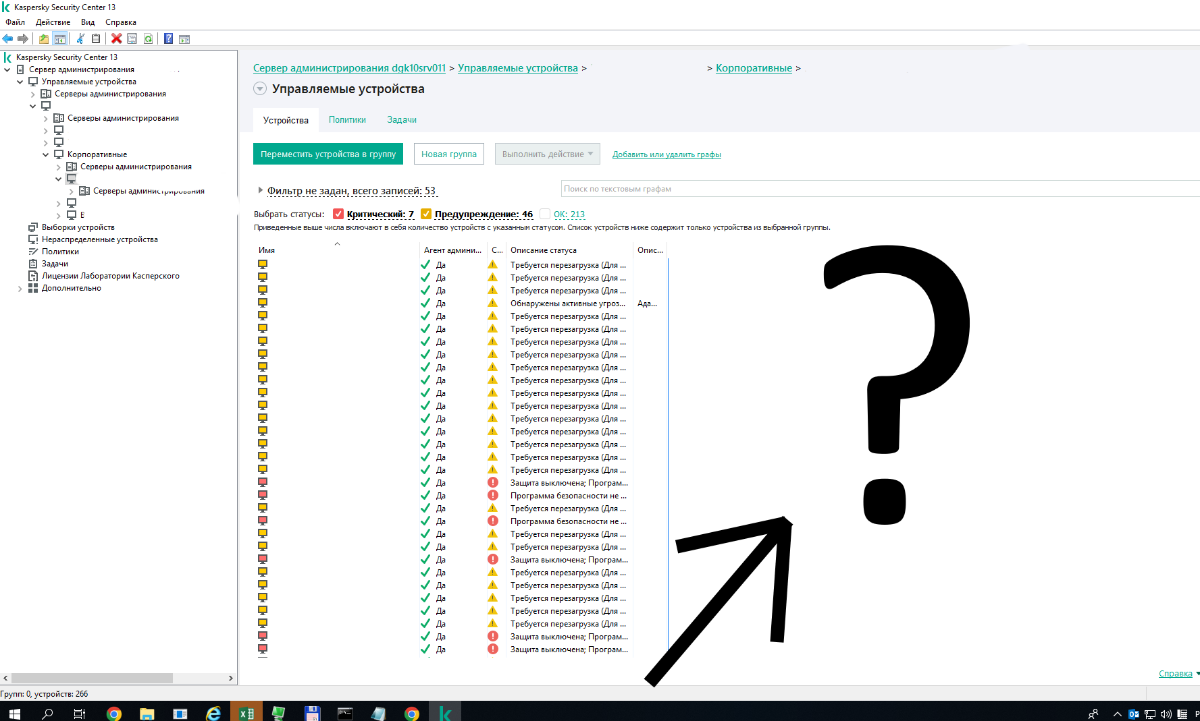Click the Задачи clipboard icon in the tree

click(33, 264)
